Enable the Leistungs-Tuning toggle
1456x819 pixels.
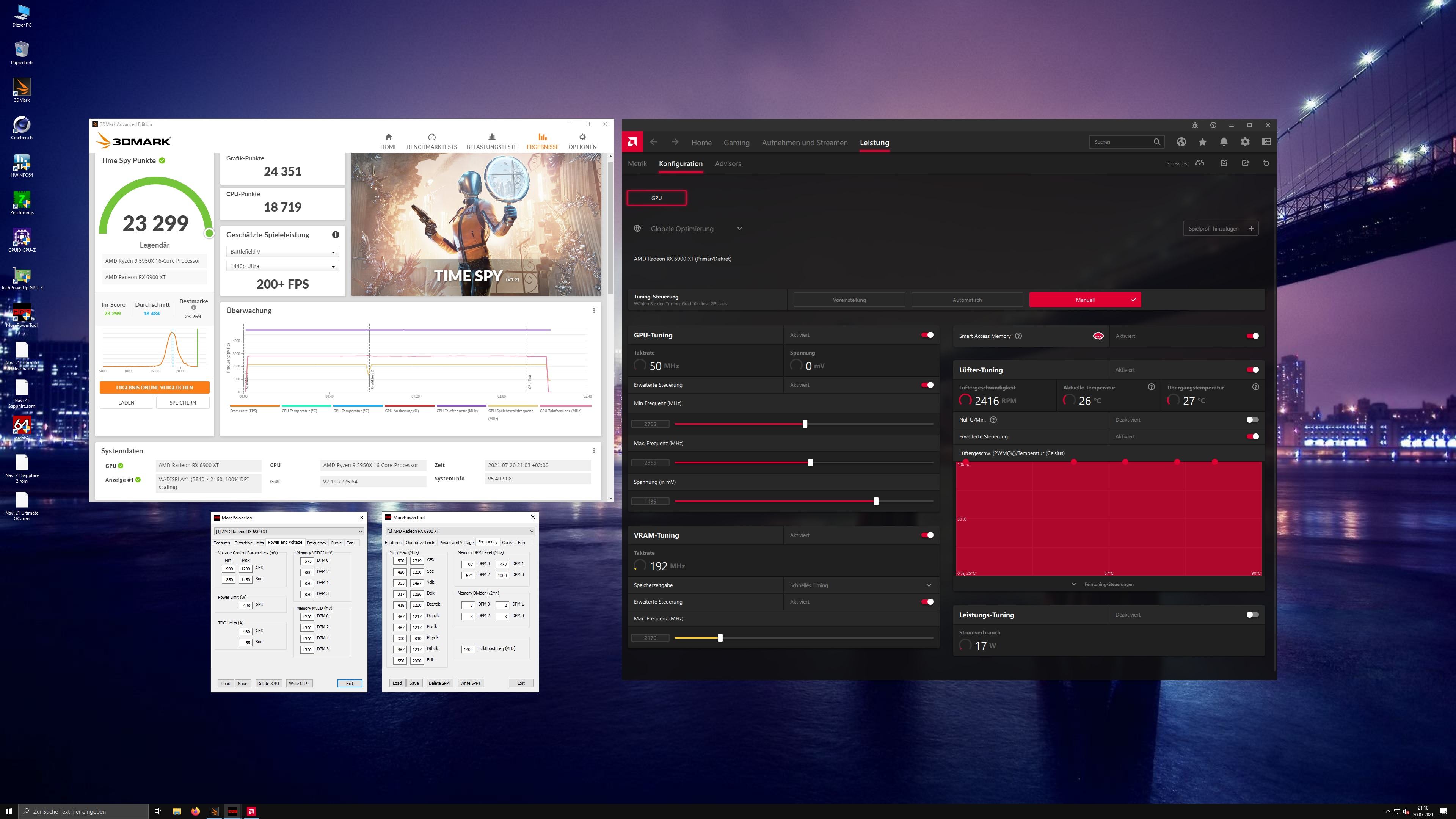(x=1252, y=614)
